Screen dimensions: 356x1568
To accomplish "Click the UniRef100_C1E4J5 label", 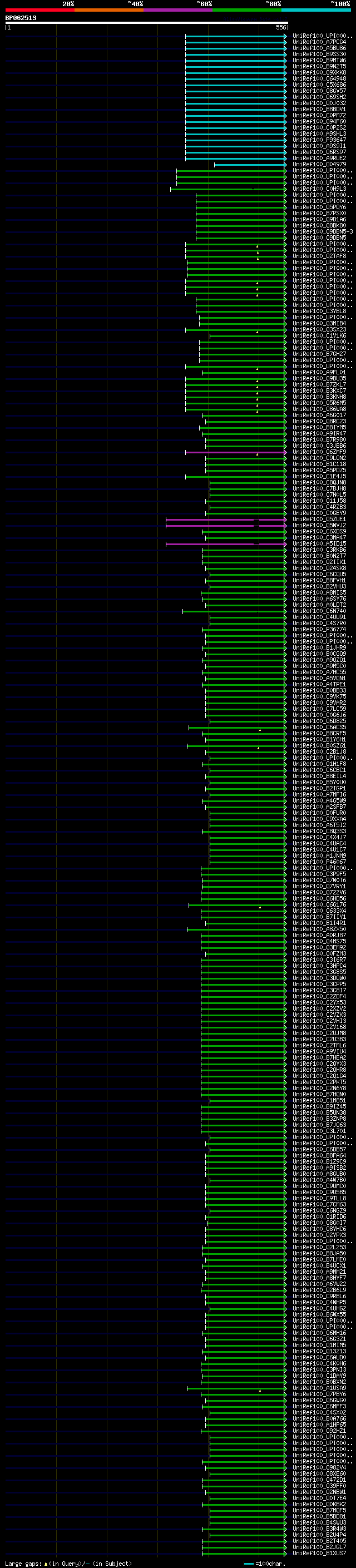I will pyautogui.click(x=319, y=477).
